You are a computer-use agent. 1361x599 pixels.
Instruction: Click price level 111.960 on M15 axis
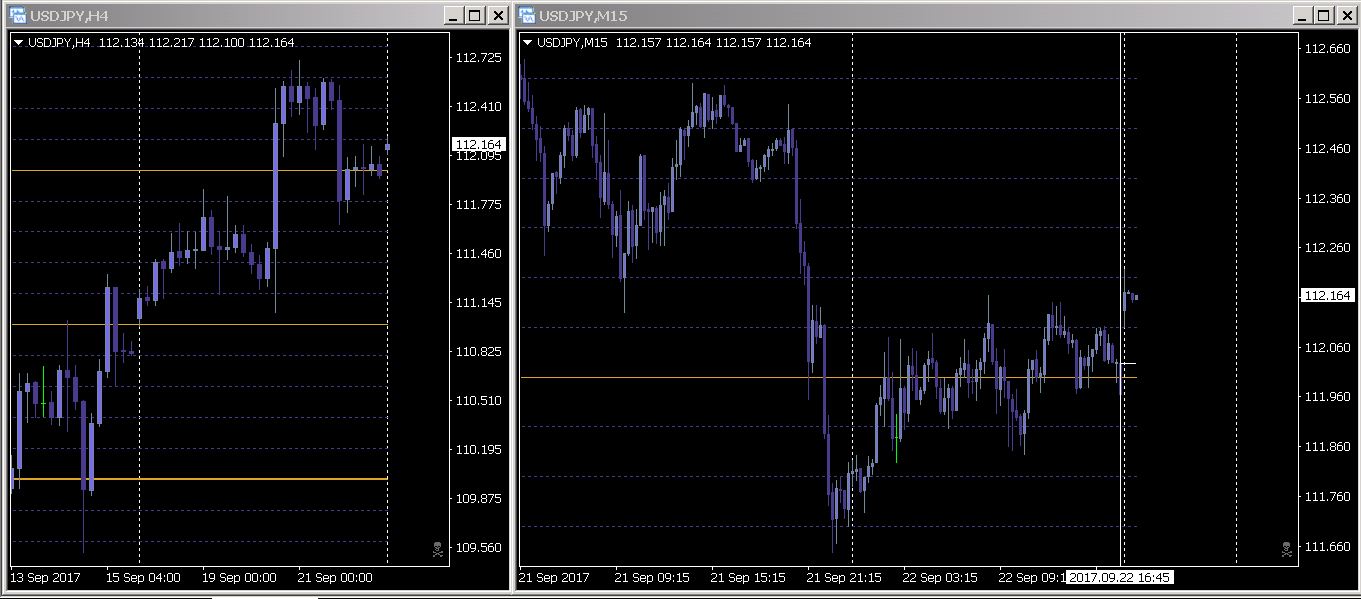(x=1327, y=396)
